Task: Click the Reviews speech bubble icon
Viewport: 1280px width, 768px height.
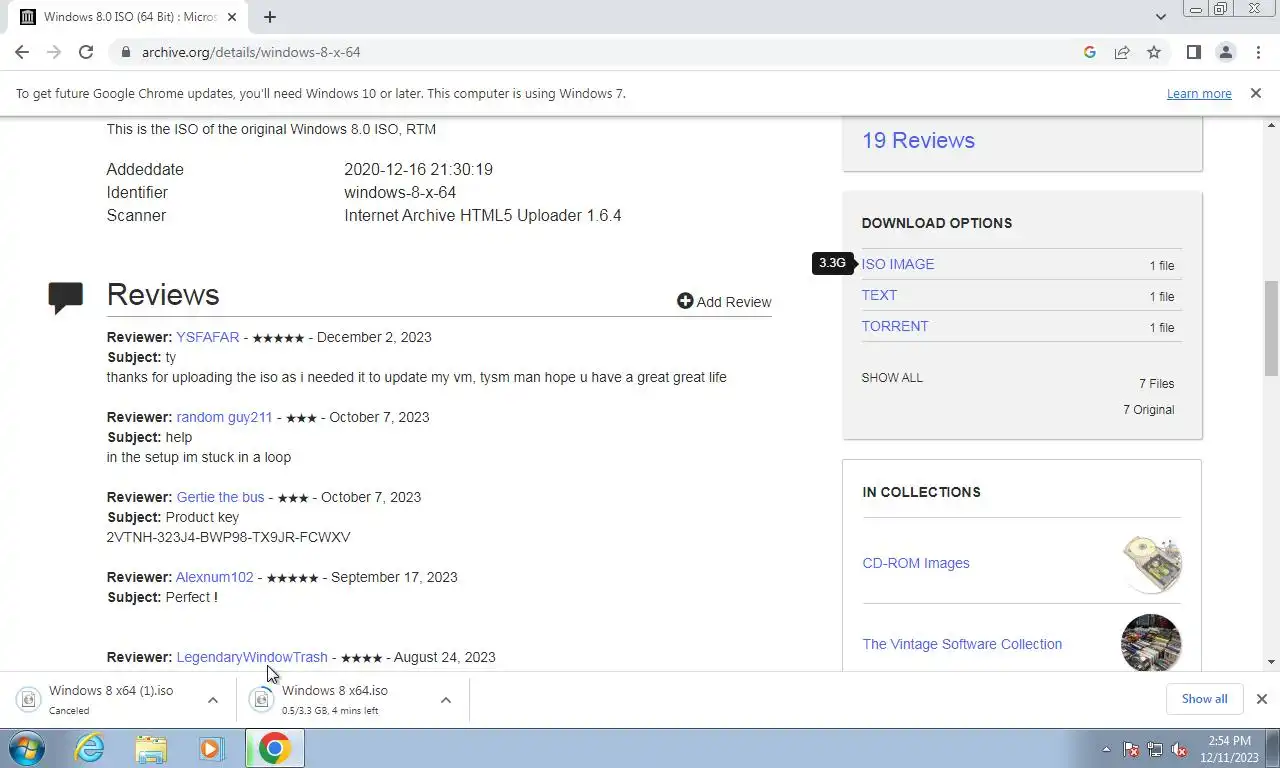Action: tap(66, 298)
